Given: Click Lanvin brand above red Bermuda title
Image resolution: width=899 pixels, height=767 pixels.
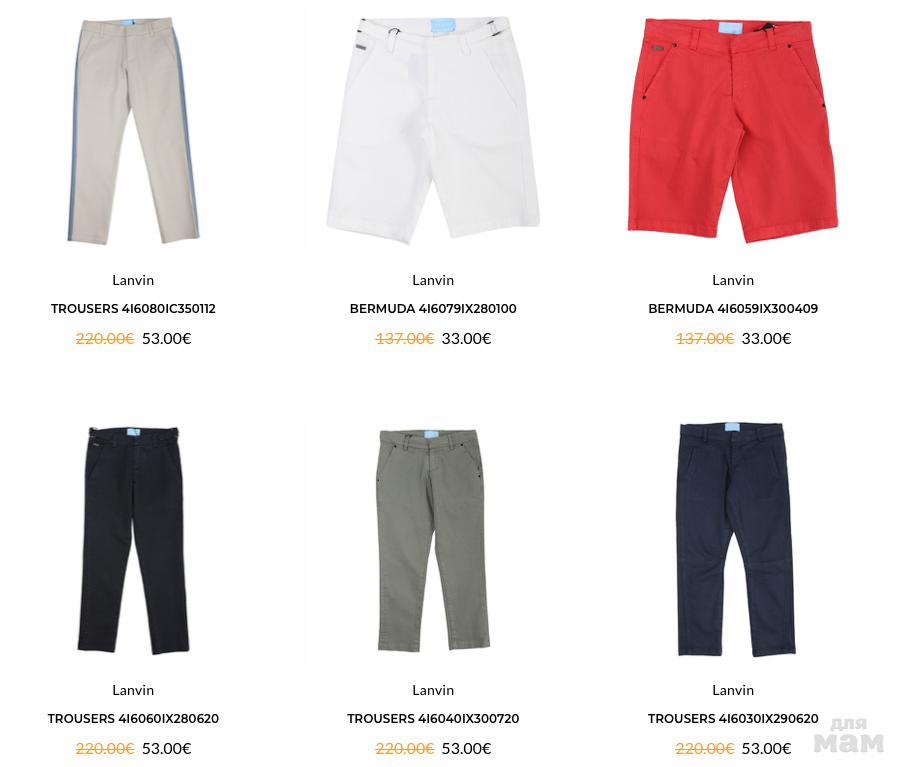Looking at the screenshot, I should (x=733, y=280).
